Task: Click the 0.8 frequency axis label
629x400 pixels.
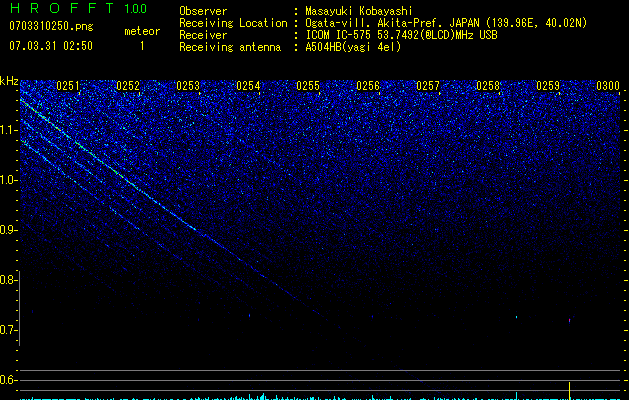Action: click(8, 280)
